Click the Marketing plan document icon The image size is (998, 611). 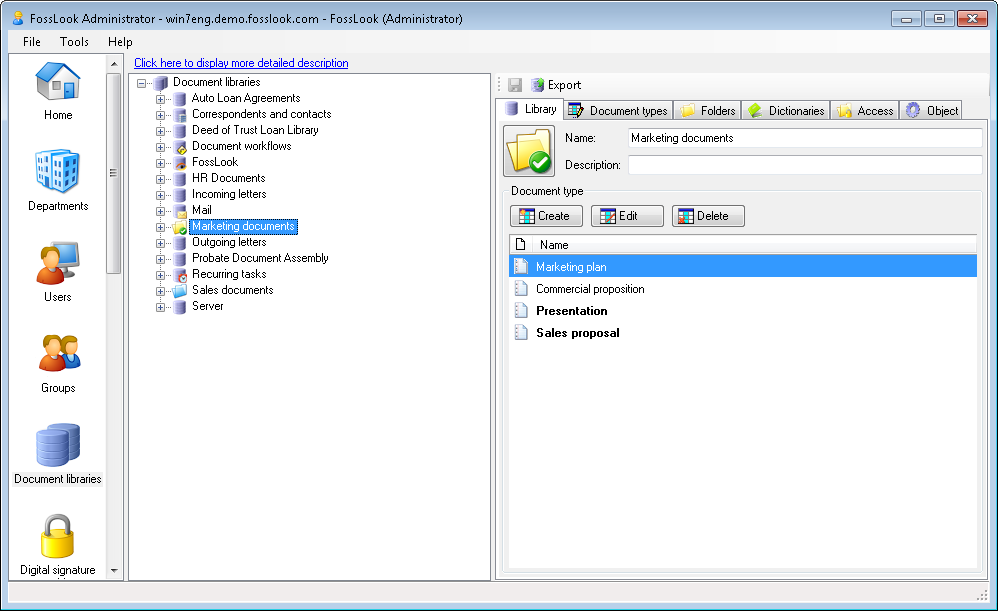[x=521, y=267]
